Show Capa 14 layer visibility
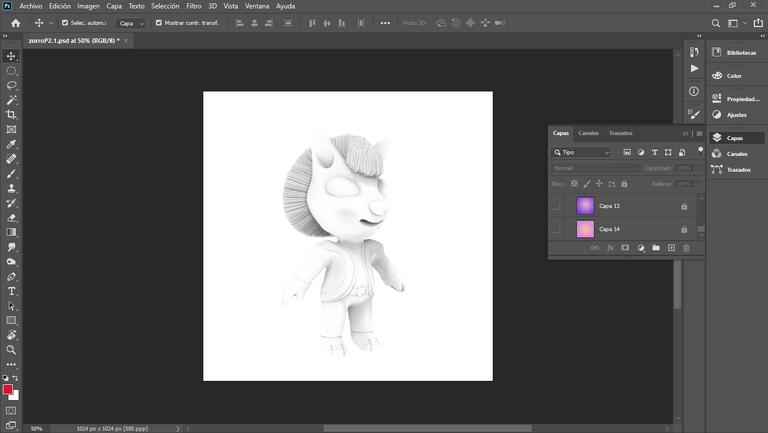 (x=556, y=229)
